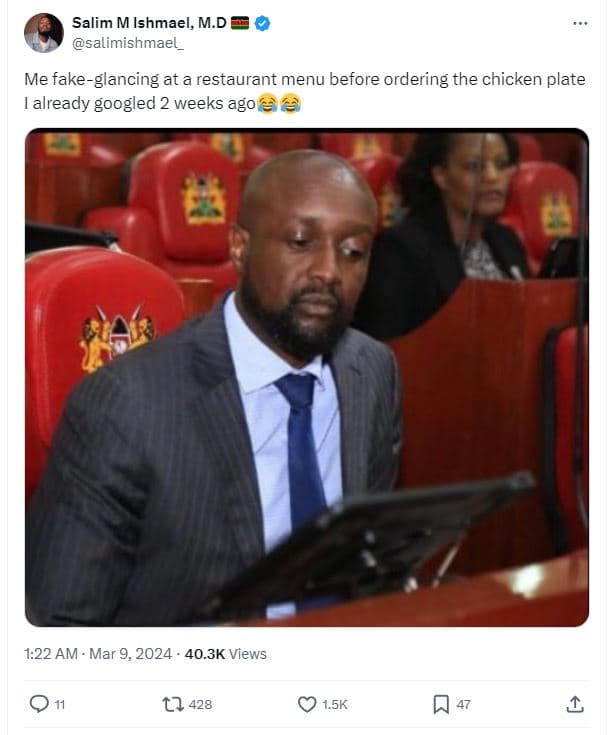The image size is (616, 735).
Task: Open Salim M Ishmael's profile avatar
Action: tap(44, 33)
